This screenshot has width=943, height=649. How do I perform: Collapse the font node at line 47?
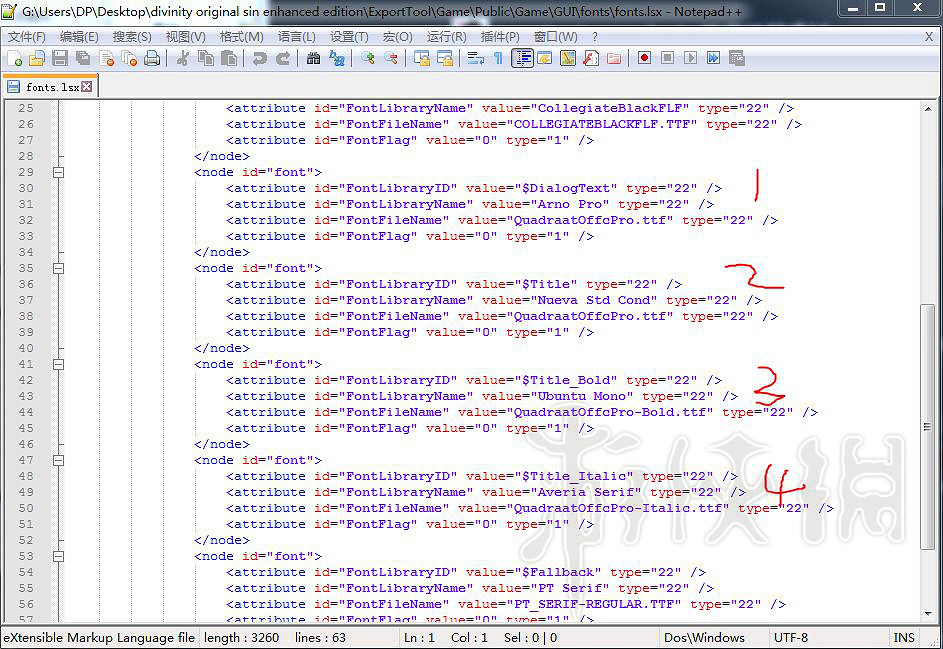point(58,460)
